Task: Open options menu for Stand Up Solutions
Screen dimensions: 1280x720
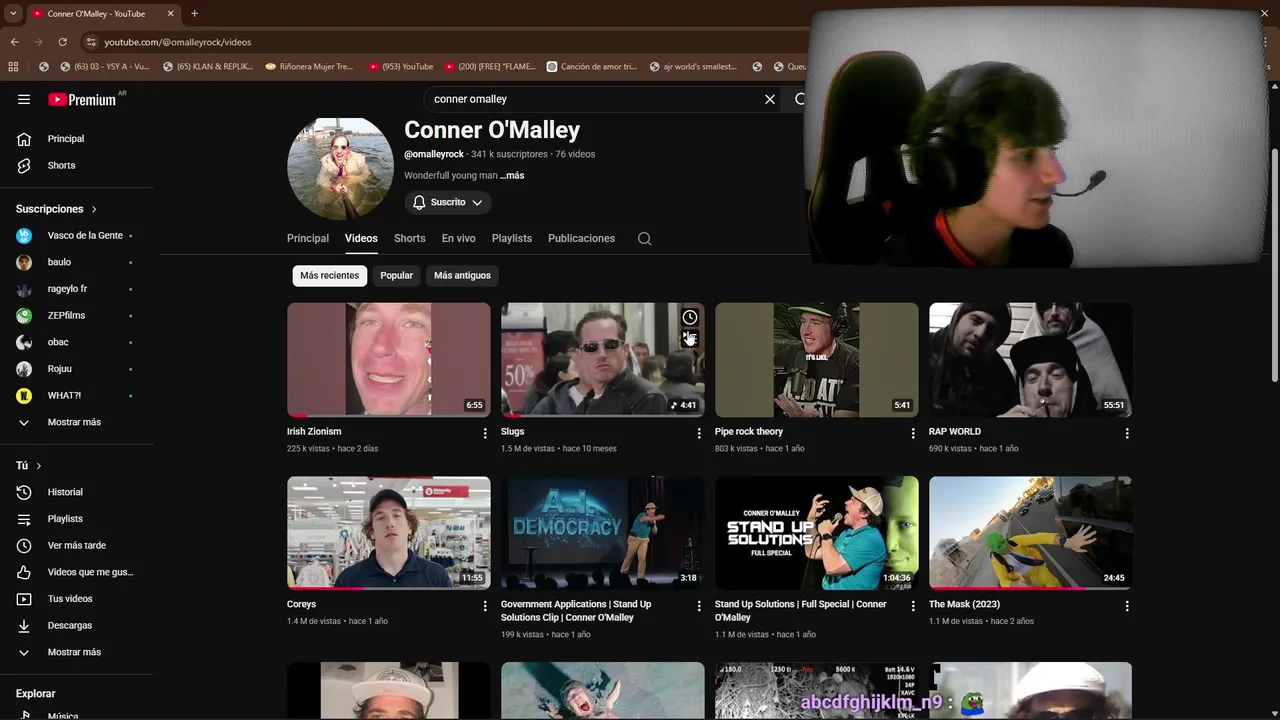Action: [x=913, y=606]
